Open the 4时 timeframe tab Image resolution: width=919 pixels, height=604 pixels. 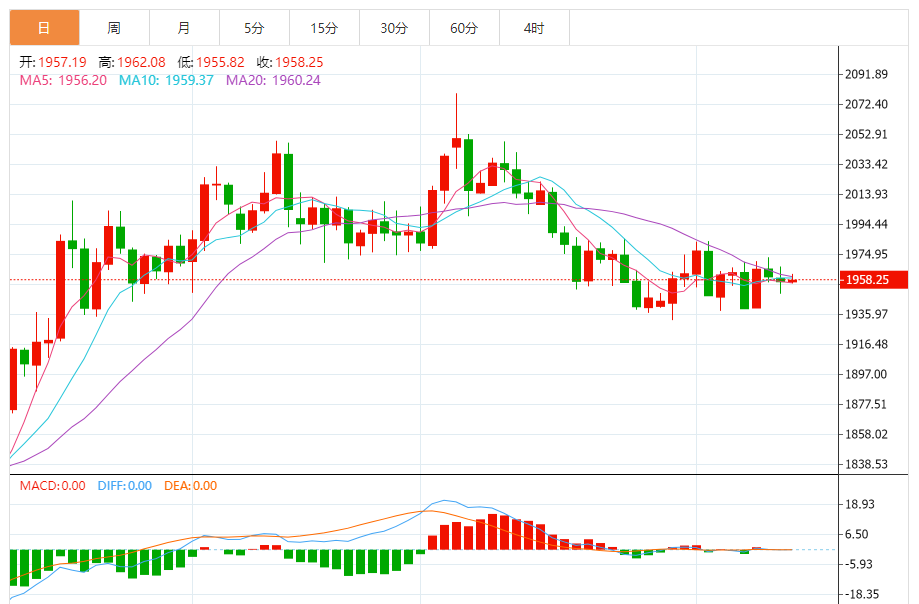(x=534, y=28)
